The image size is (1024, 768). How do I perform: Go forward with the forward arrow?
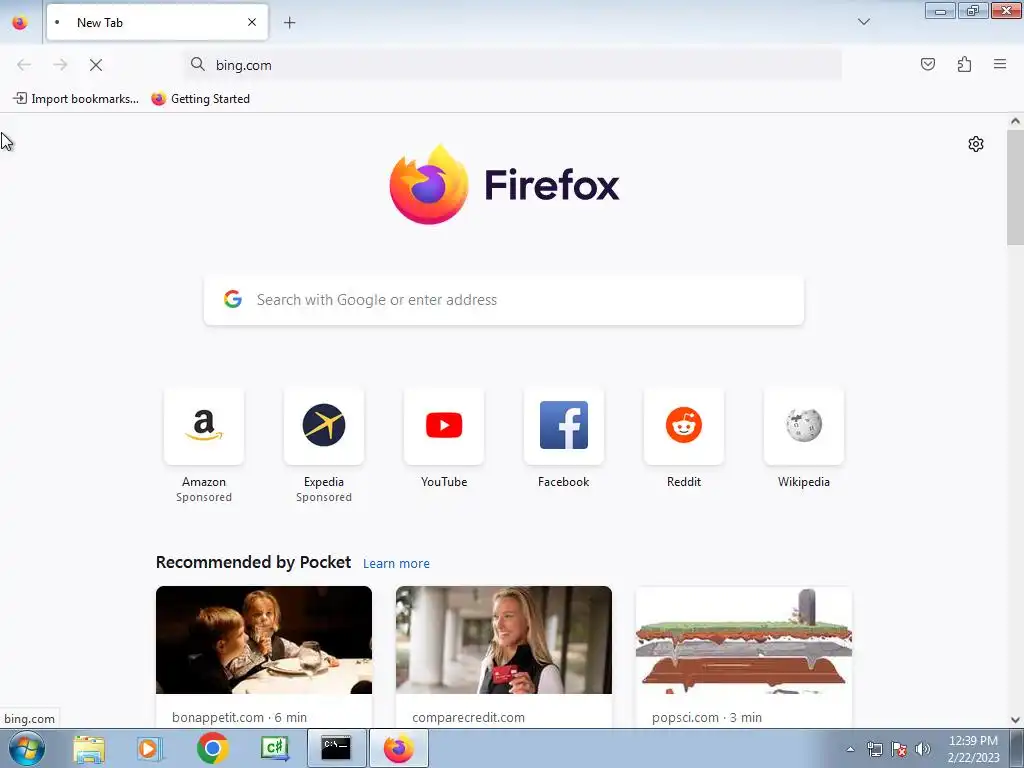pos(60,65)
